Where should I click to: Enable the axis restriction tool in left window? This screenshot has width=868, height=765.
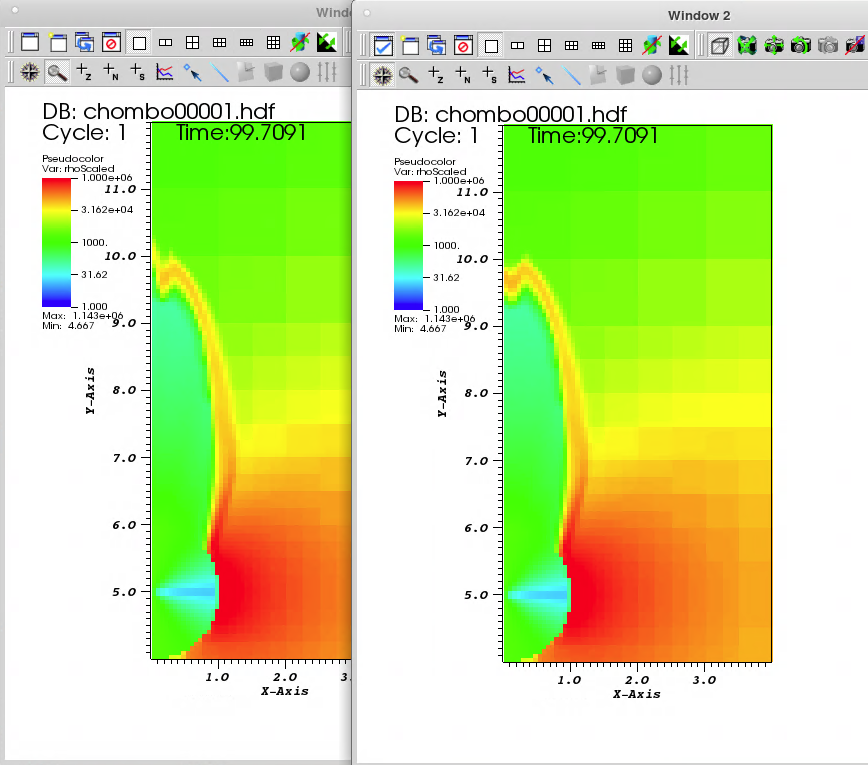point(327,72)
